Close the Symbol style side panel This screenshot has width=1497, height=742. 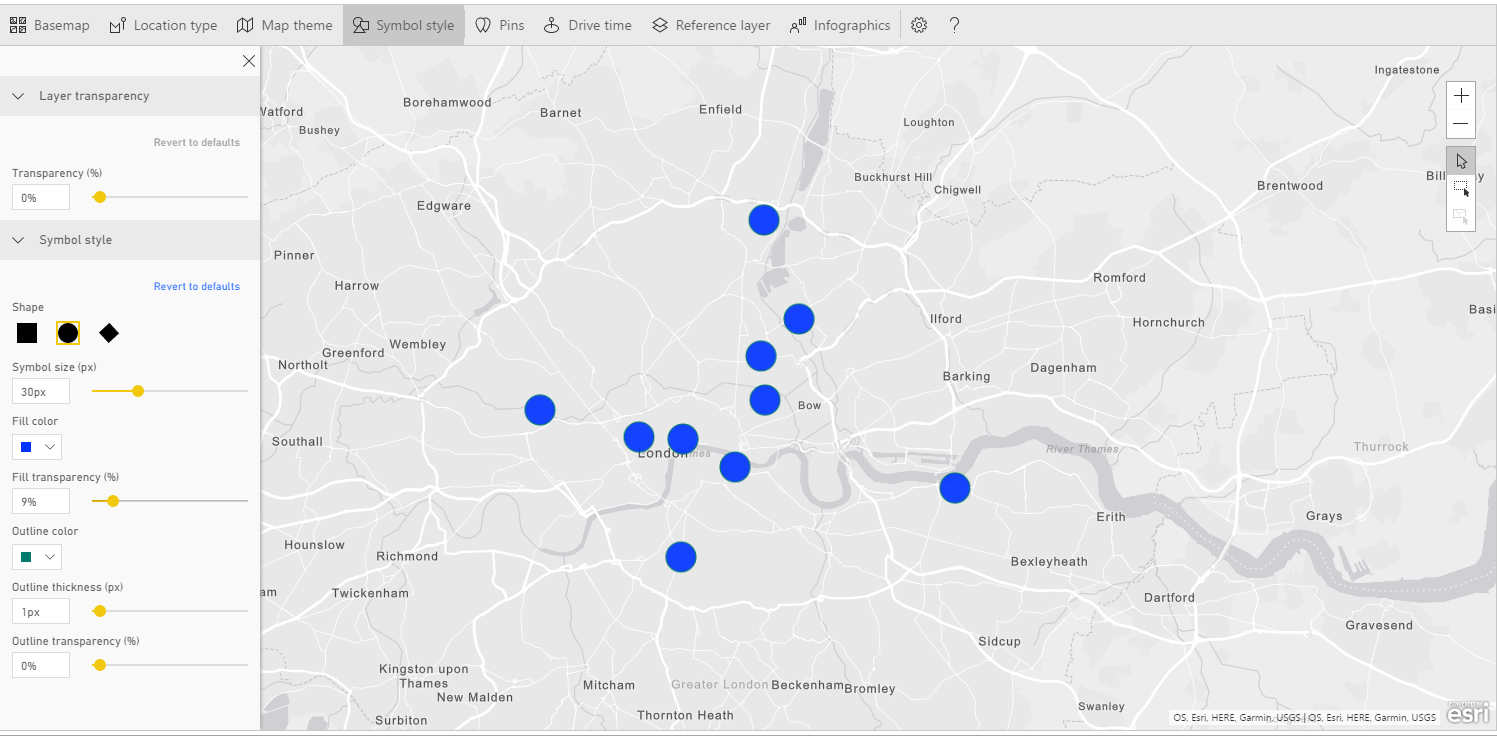click(249, 61)
